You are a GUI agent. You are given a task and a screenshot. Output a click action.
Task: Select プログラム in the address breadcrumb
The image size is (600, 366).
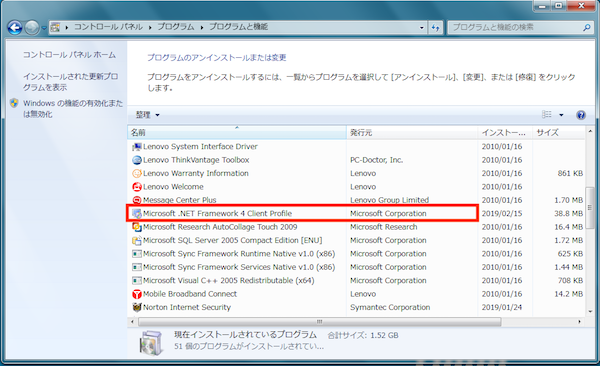[176, 27]
